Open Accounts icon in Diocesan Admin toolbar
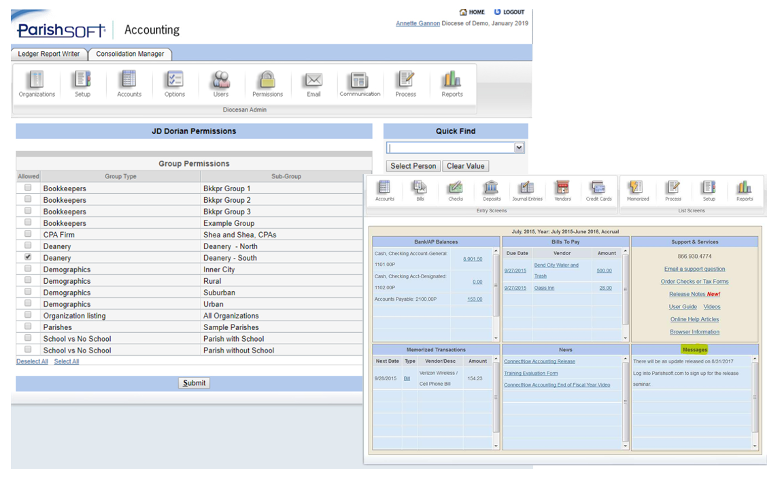This screenshot has height=480, width=780. 129,84
